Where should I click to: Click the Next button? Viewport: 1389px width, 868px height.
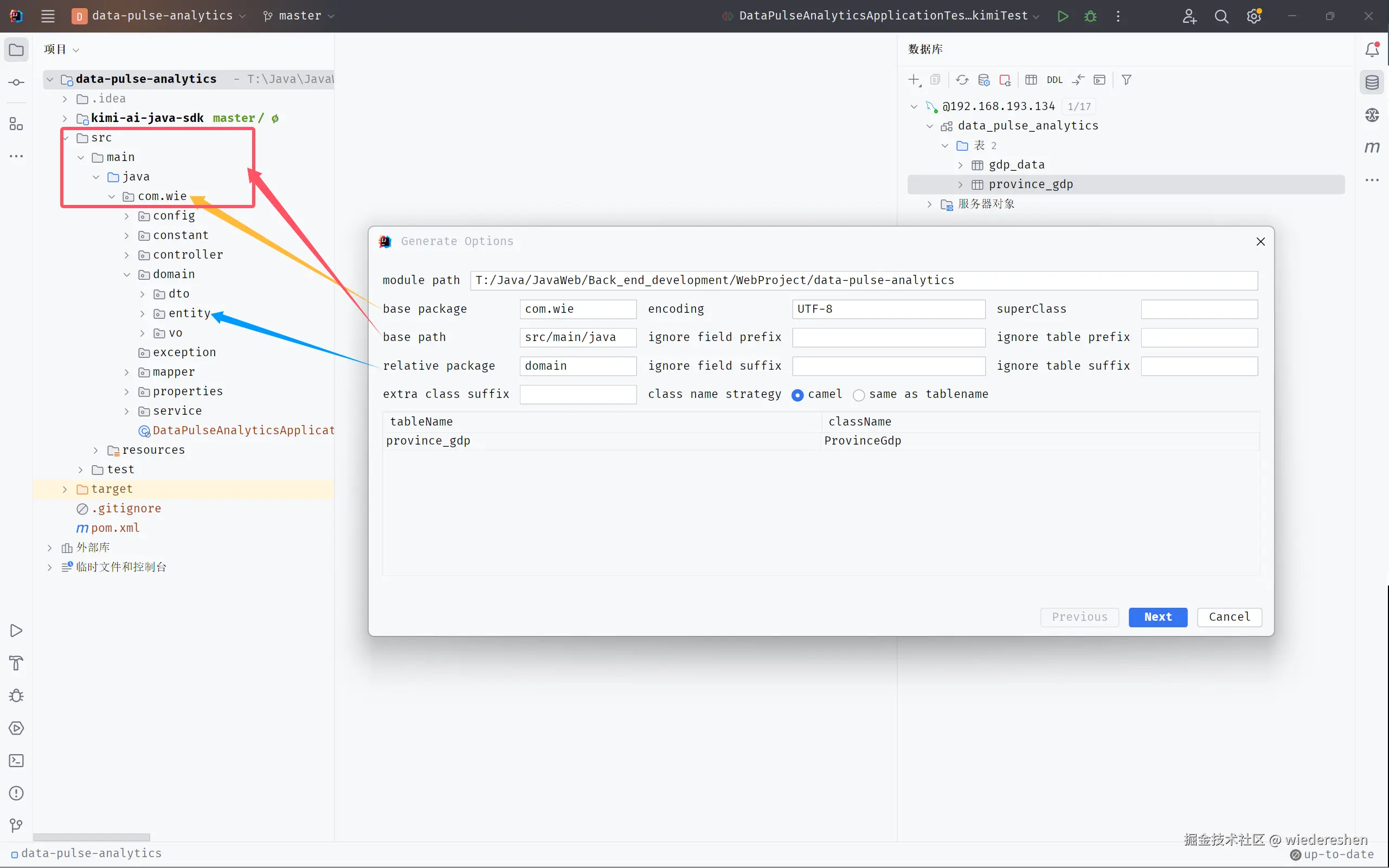point(1157,616)
